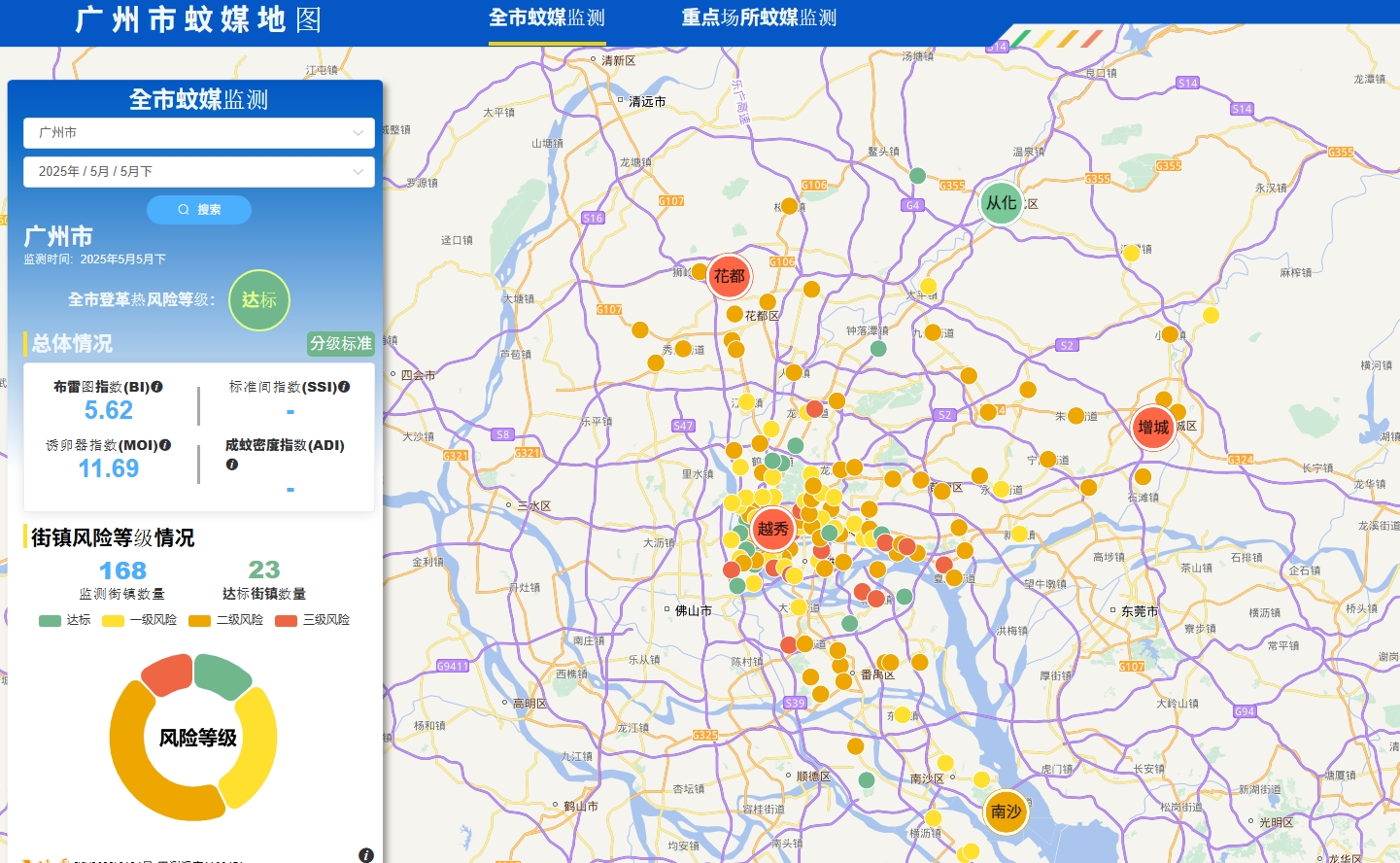Viewport: 1400px width, 863px height.
Task: Switch to 重点场所蚊媒监测 tab
Action: pyautogui.click(x=759, y=18)
